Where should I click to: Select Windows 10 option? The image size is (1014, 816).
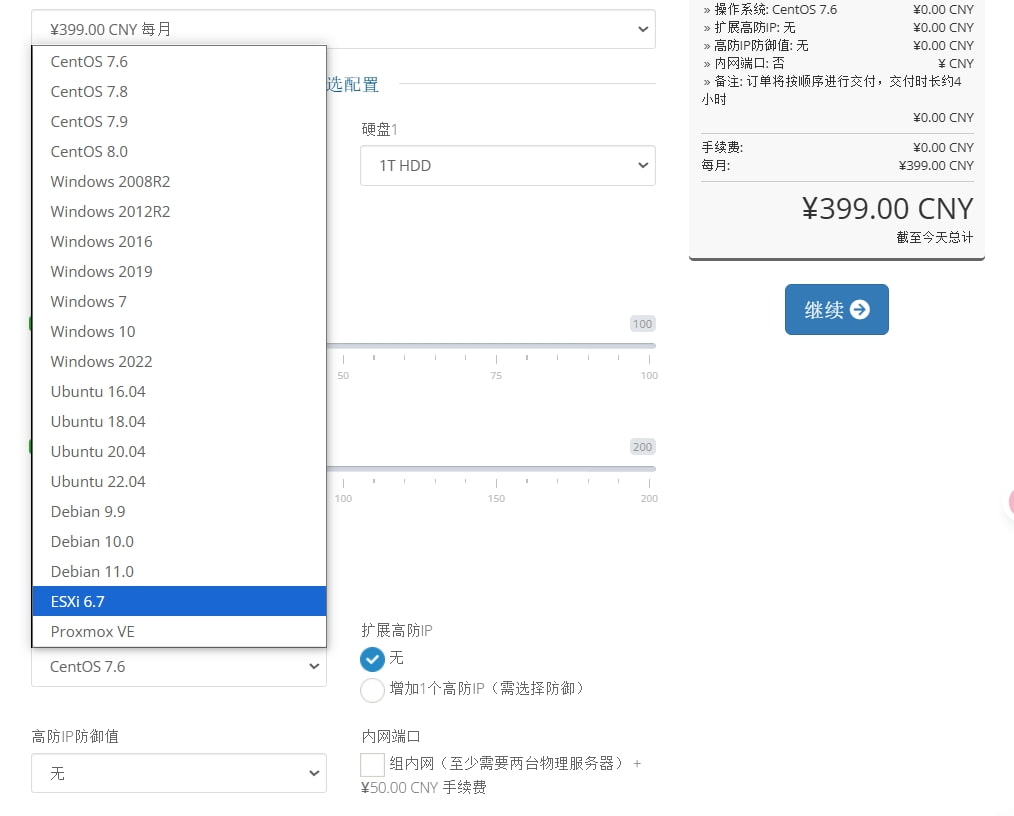click(179, 332)
